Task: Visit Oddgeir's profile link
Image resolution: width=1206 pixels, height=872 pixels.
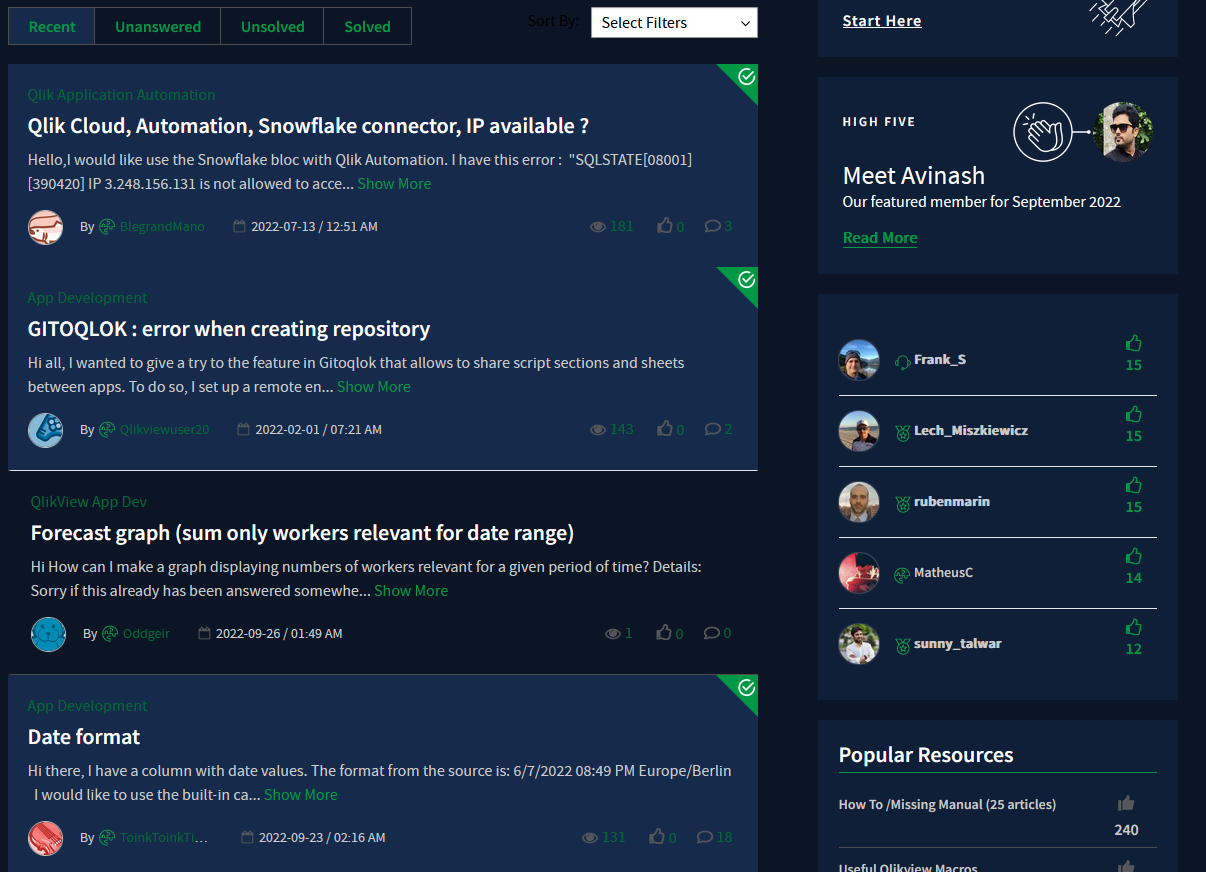Action: point(146,634)
